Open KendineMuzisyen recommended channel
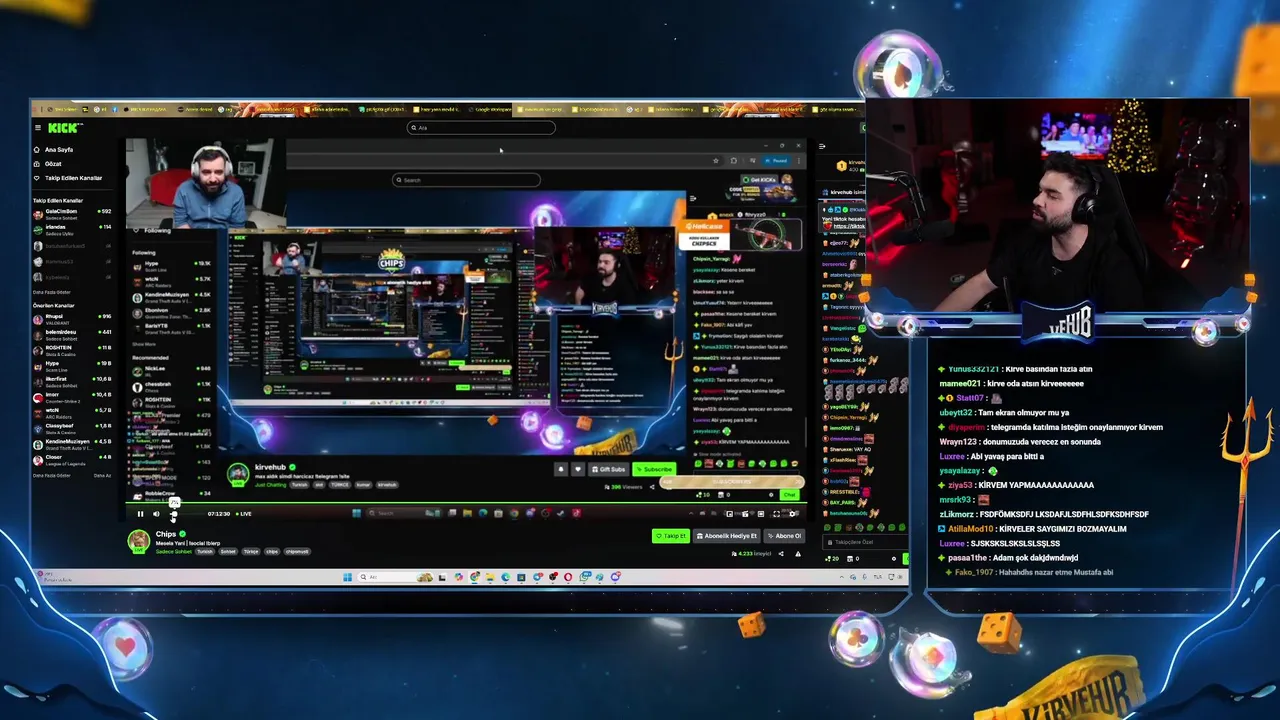Image resolution: width=1280 pixels, height=720 pixels. 72,443
